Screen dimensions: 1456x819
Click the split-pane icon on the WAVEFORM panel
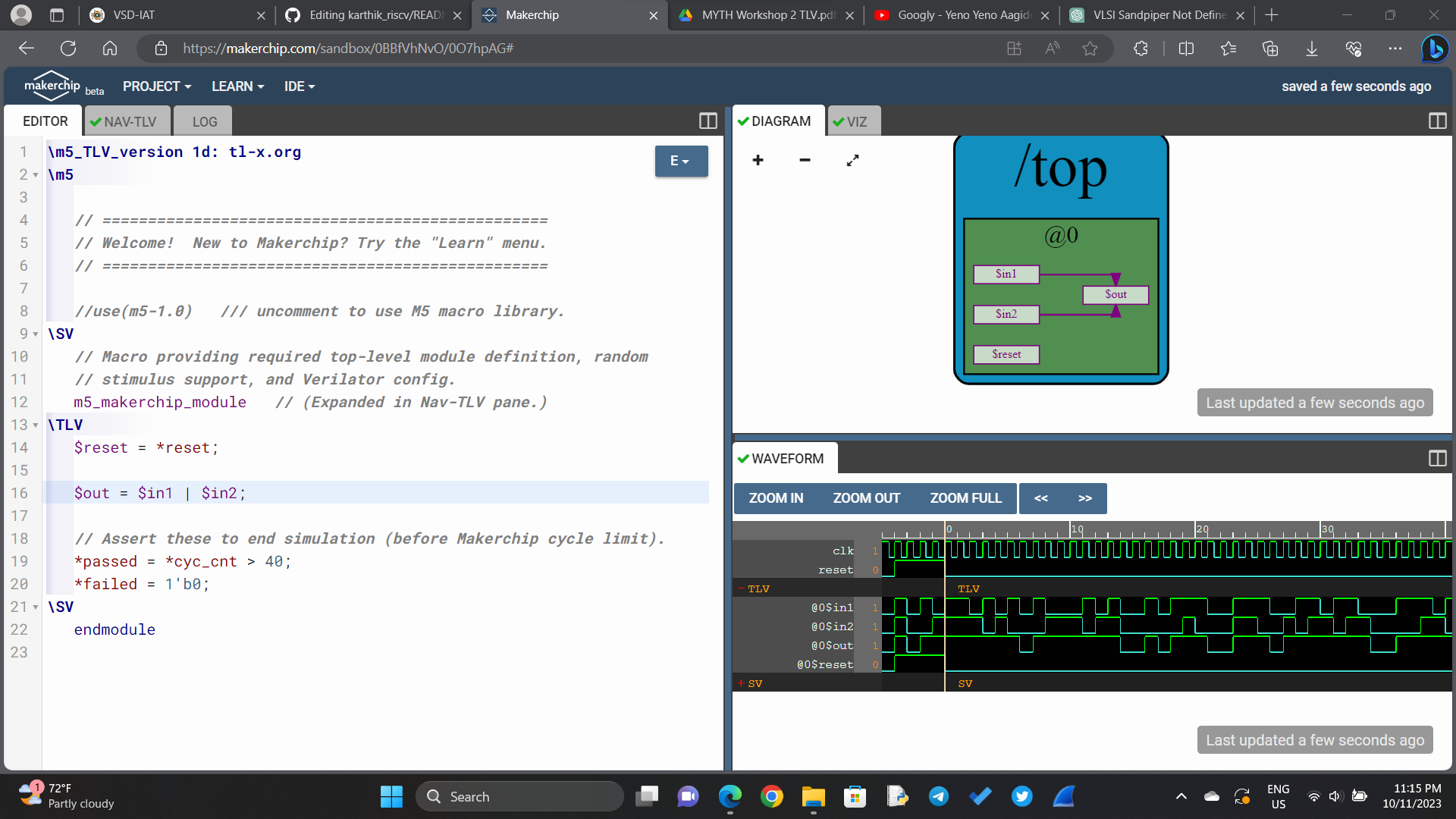click(x=1437, y=458)
